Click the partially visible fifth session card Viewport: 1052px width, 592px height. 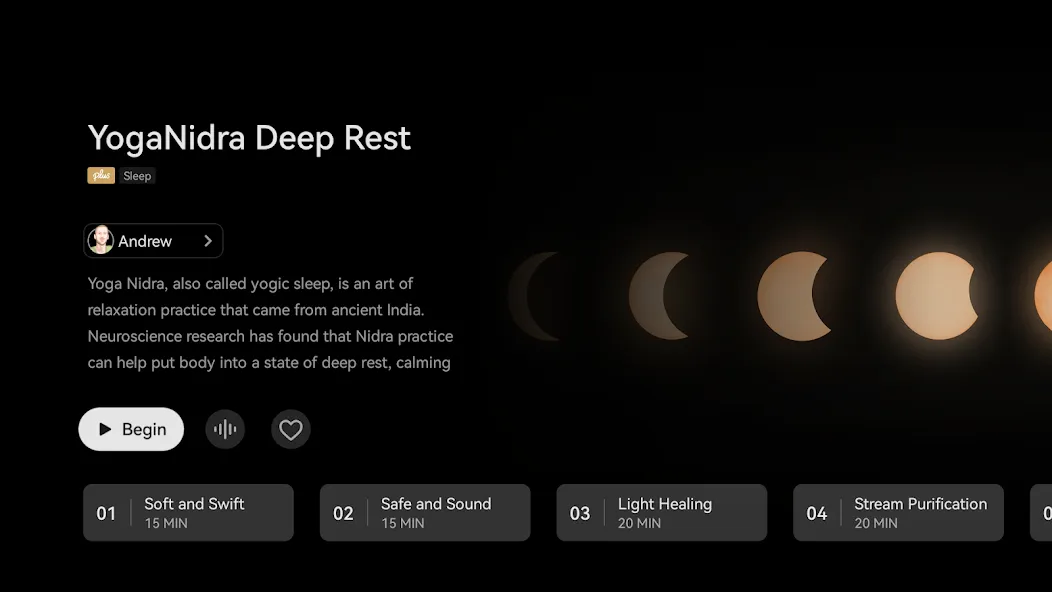tap(1041, 513)
